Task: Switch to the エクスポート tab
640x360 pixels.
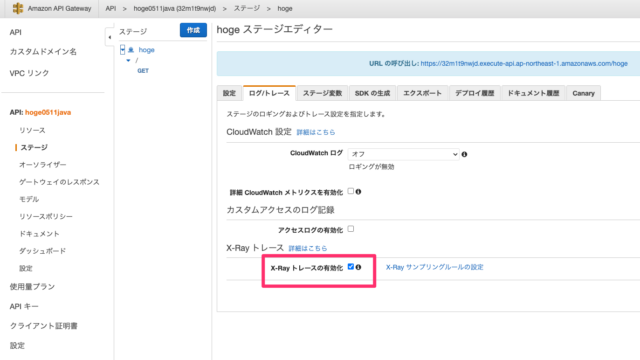Action: coord(422,93)
